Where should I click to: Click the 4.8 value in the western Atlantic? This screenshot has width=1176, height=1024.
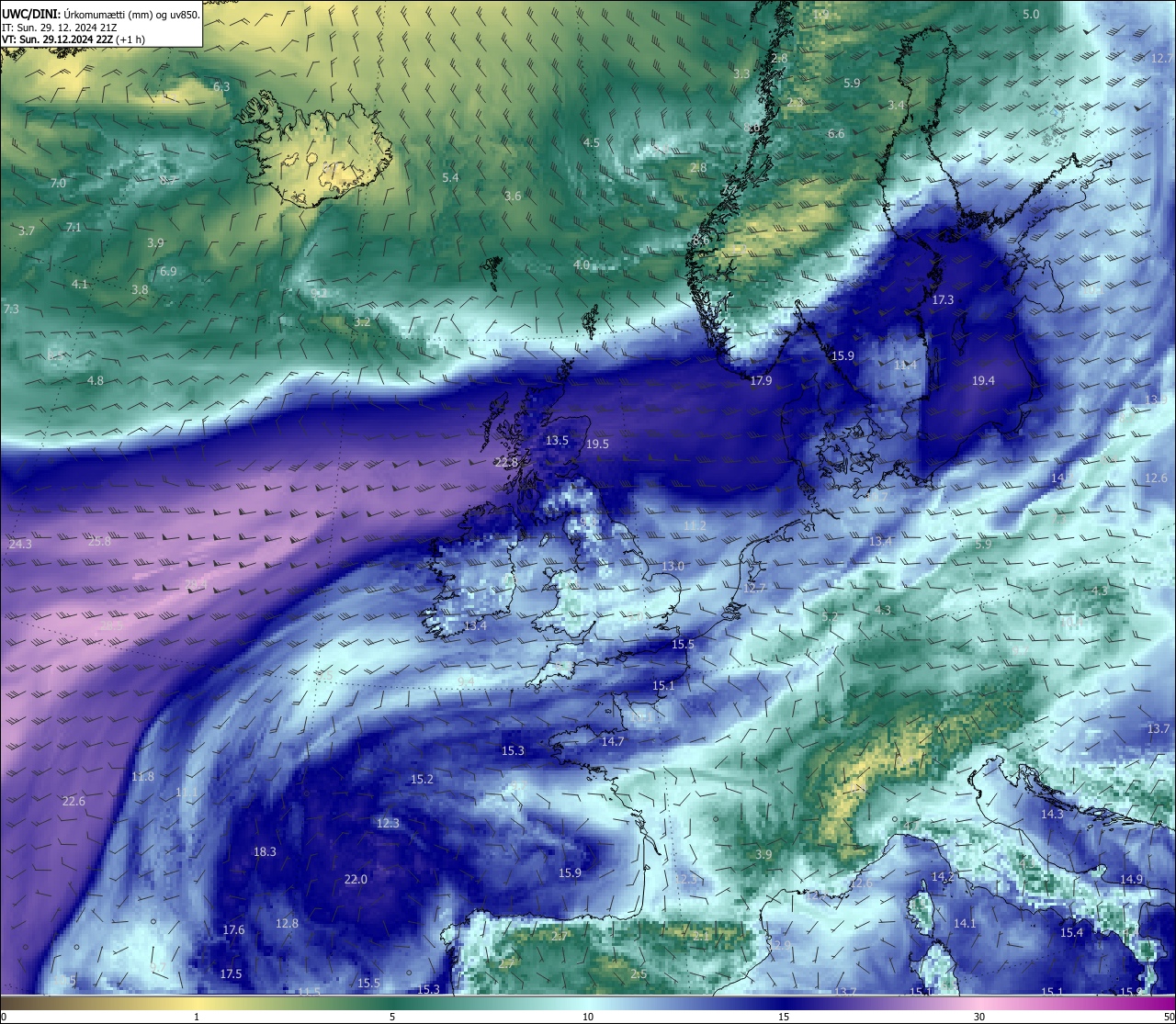96,380
